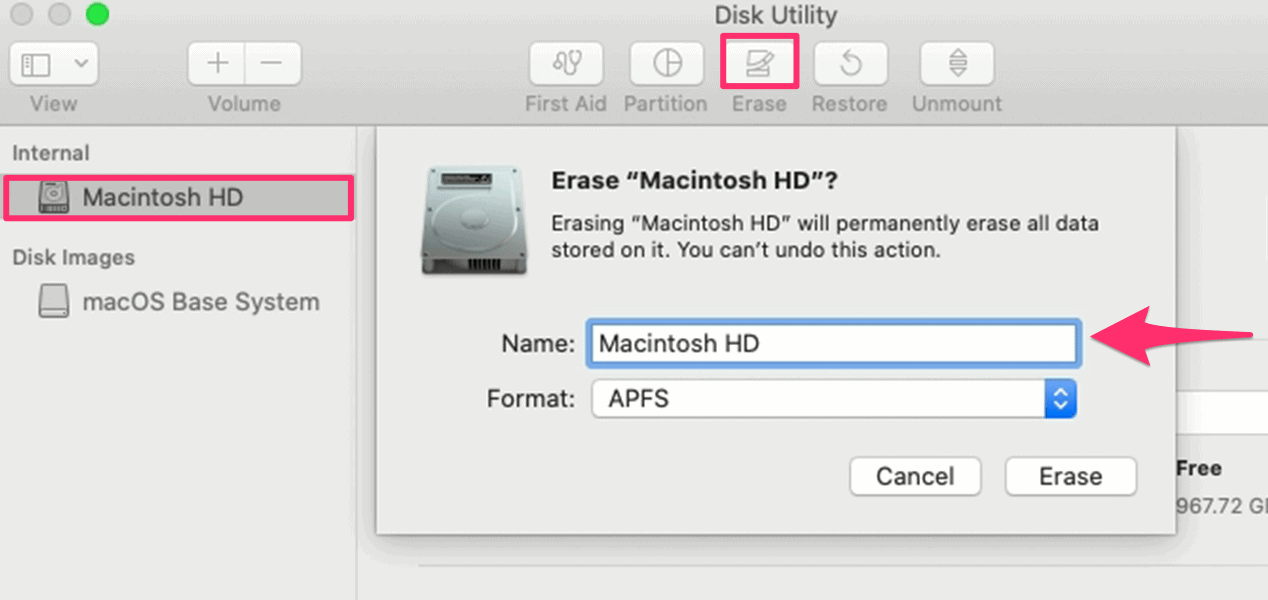The height and width of the screenshot is (600, 1268).
Task: Click the macOS Base System disk icon
Action: [54, 302]
